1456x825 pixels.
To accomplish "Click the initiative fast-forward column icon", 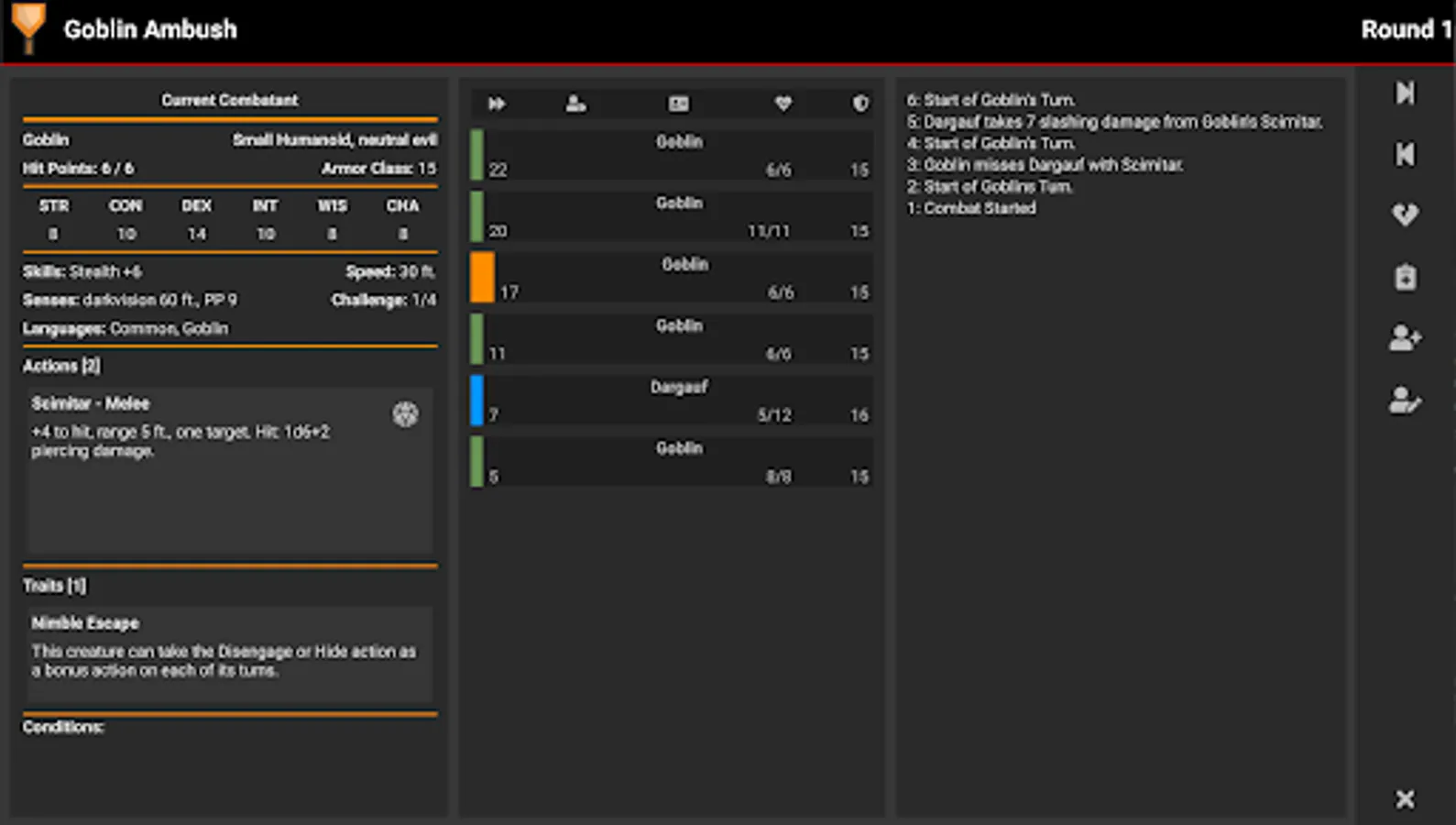I will pos(497,104).
